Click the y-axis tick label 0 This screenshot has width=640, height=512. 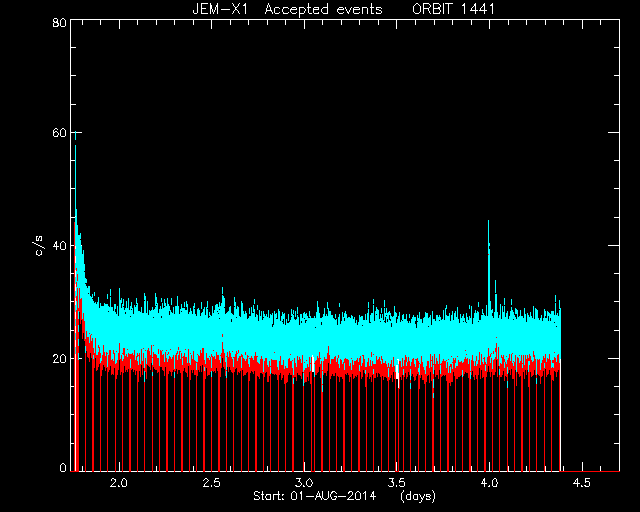[x=63, y=467]
